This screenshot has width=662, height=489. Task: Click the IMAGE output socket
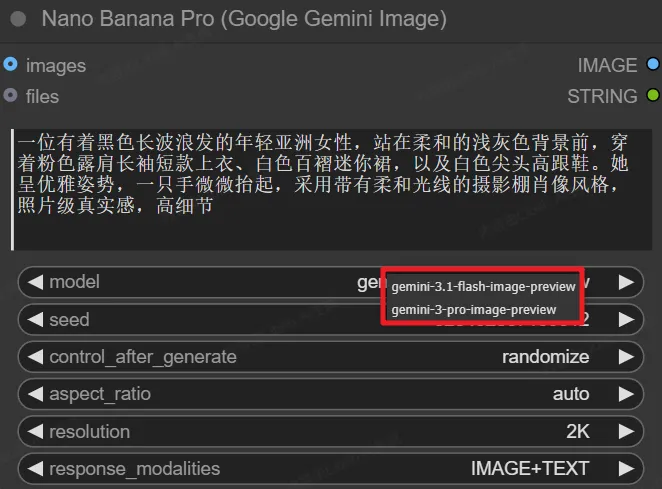(652, 65)
